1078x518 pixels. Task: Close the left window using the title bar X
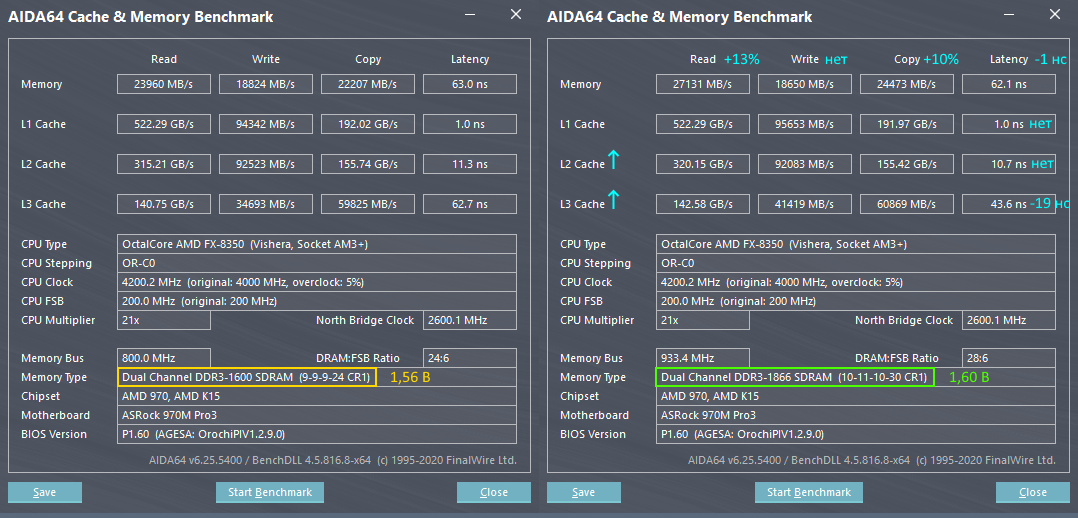[x=515, y=15]
